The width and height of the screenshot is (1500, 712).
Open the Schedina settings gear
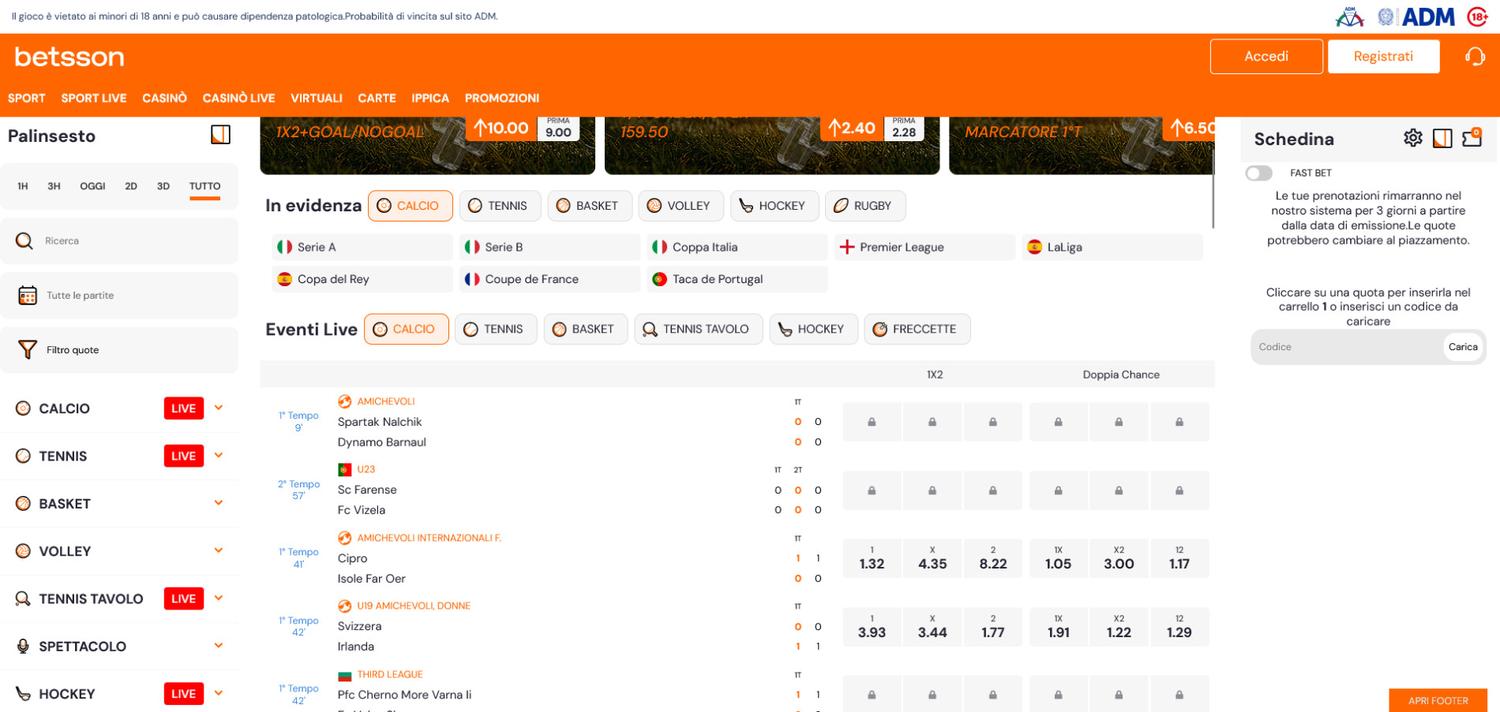coord(1413,138)
